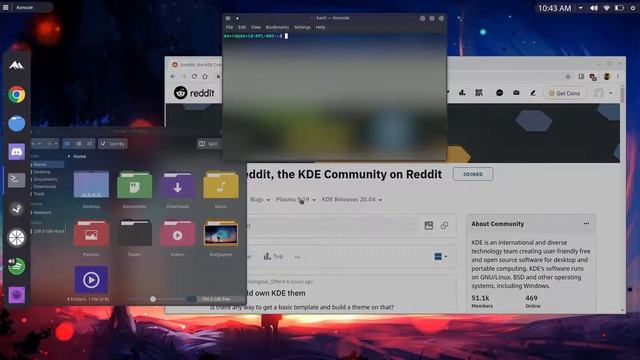Open Spotify from the dock
Screen dimensions: 640x360
coord(16,266)
